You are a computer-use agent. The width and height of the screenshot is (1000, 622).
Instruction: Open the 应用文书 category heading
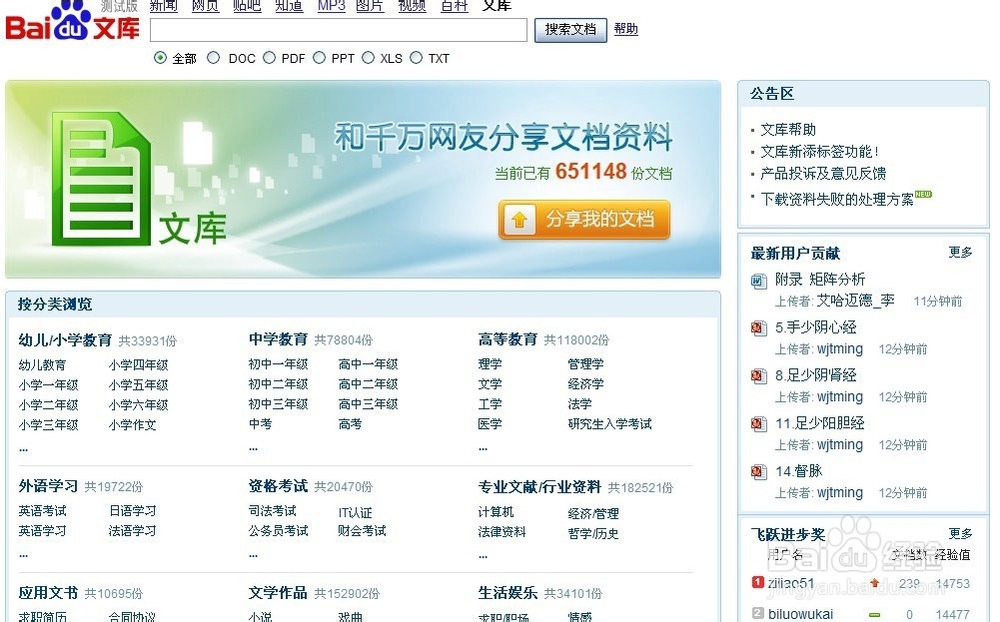point(48,593)
